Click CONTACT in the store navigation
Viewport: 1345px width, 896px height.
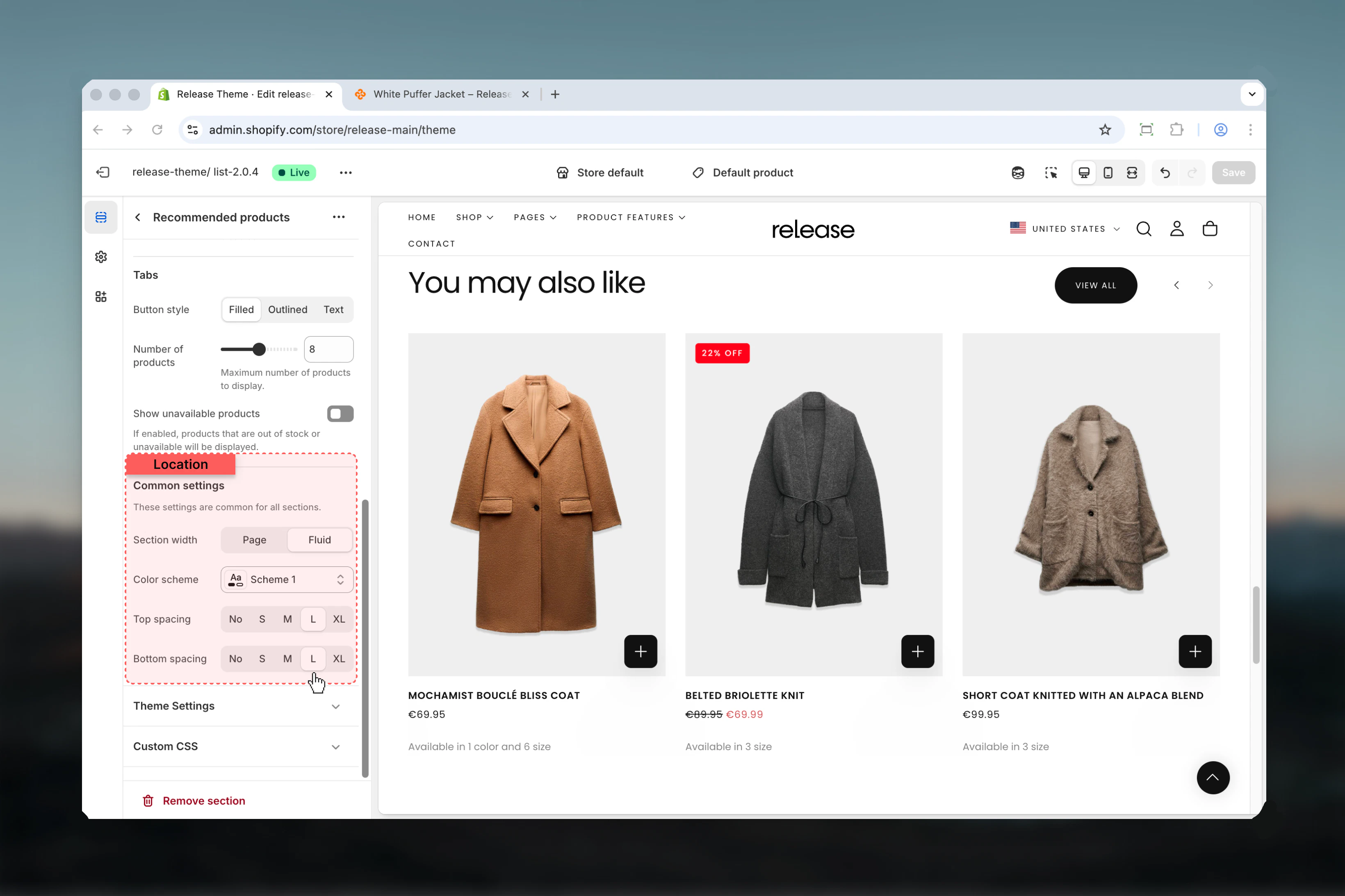pos(431,244)
